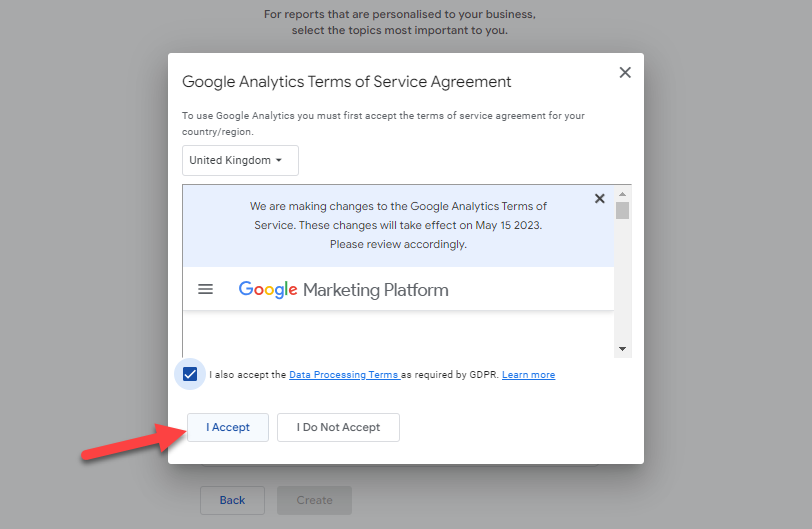Screen dimensions: 812x529
Task: Open the Data Processing Terms link
Action: (344, 375)
